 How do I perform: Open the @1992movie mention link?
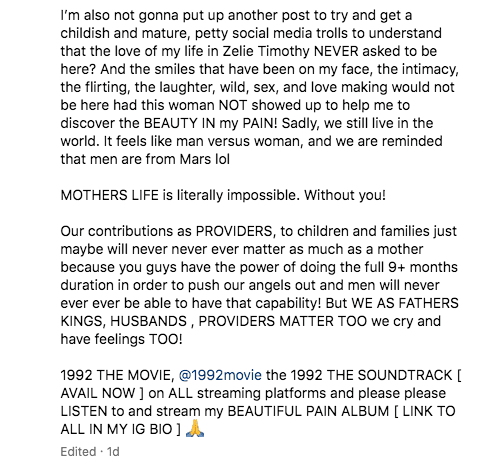coord(220,375)
